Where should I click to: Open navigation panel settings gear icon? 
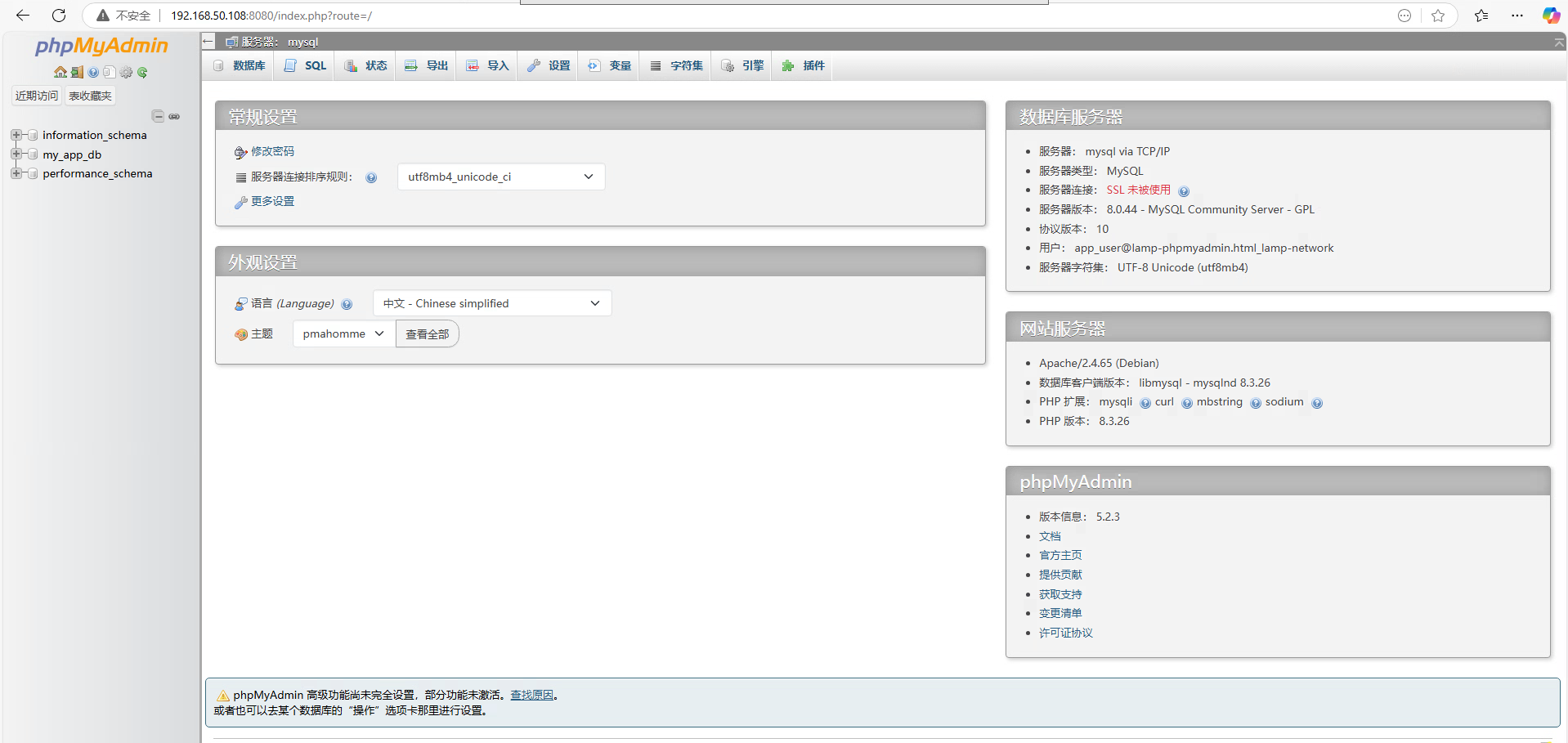(126, 72)
